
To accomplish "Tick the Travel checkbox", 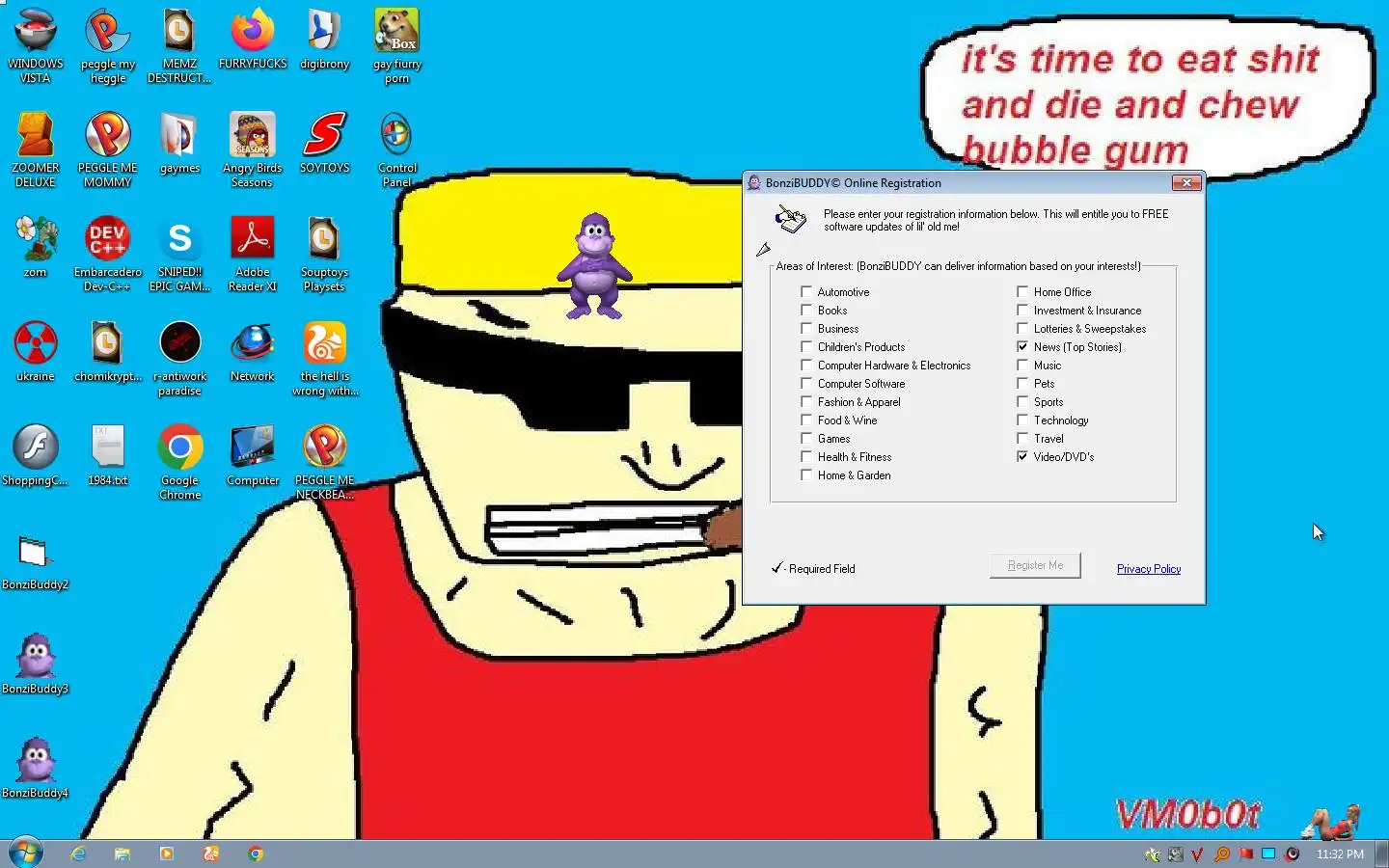I will click(x=1022, y=438).
